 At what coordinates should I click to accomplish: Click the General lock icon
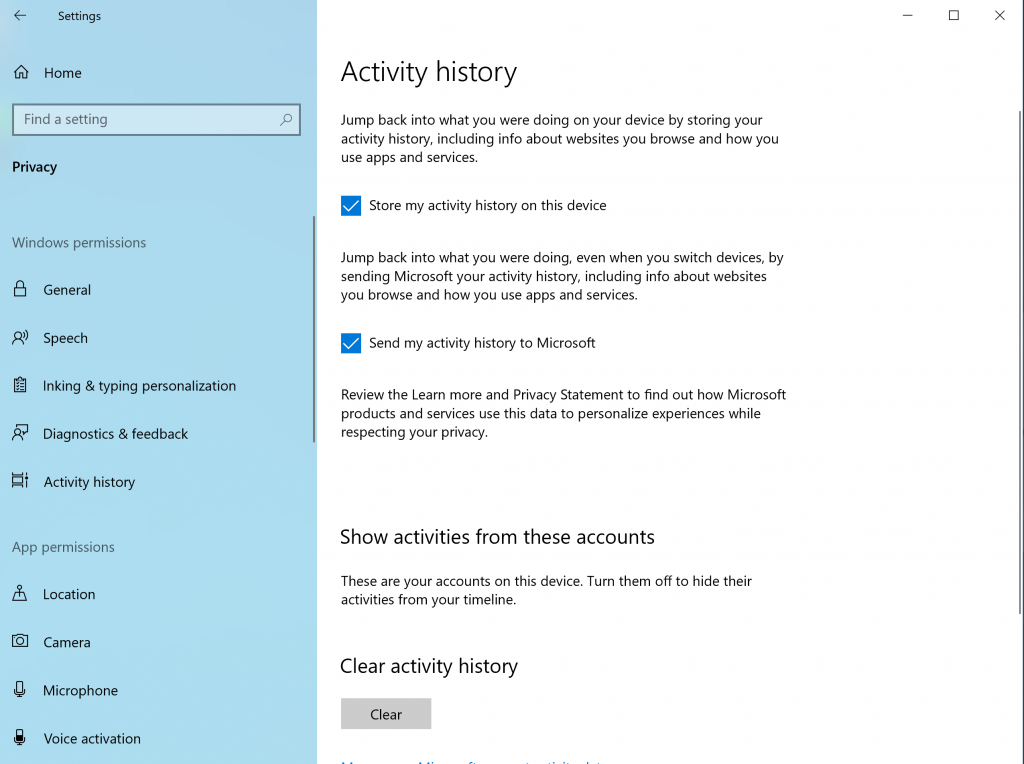pyautogui.click(x=20, y=289)
